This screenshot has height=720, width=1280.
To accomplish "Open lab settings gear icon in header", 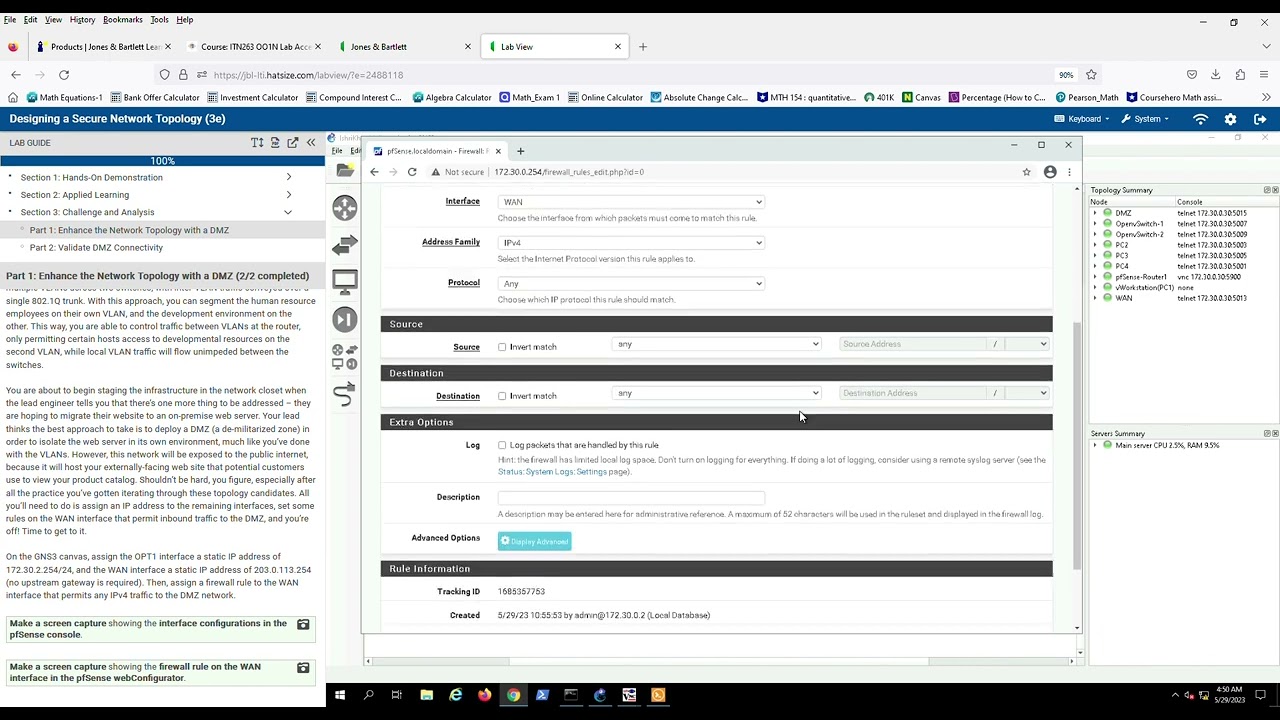I will pyautogui.click(x=1231, y=119).
